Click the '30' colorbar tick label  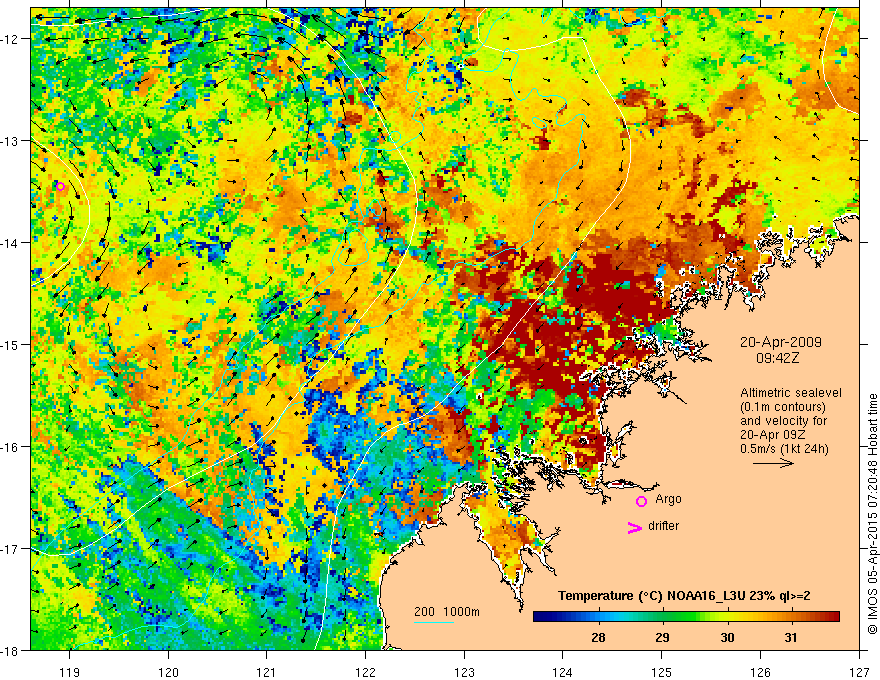(x=727, y=637)
